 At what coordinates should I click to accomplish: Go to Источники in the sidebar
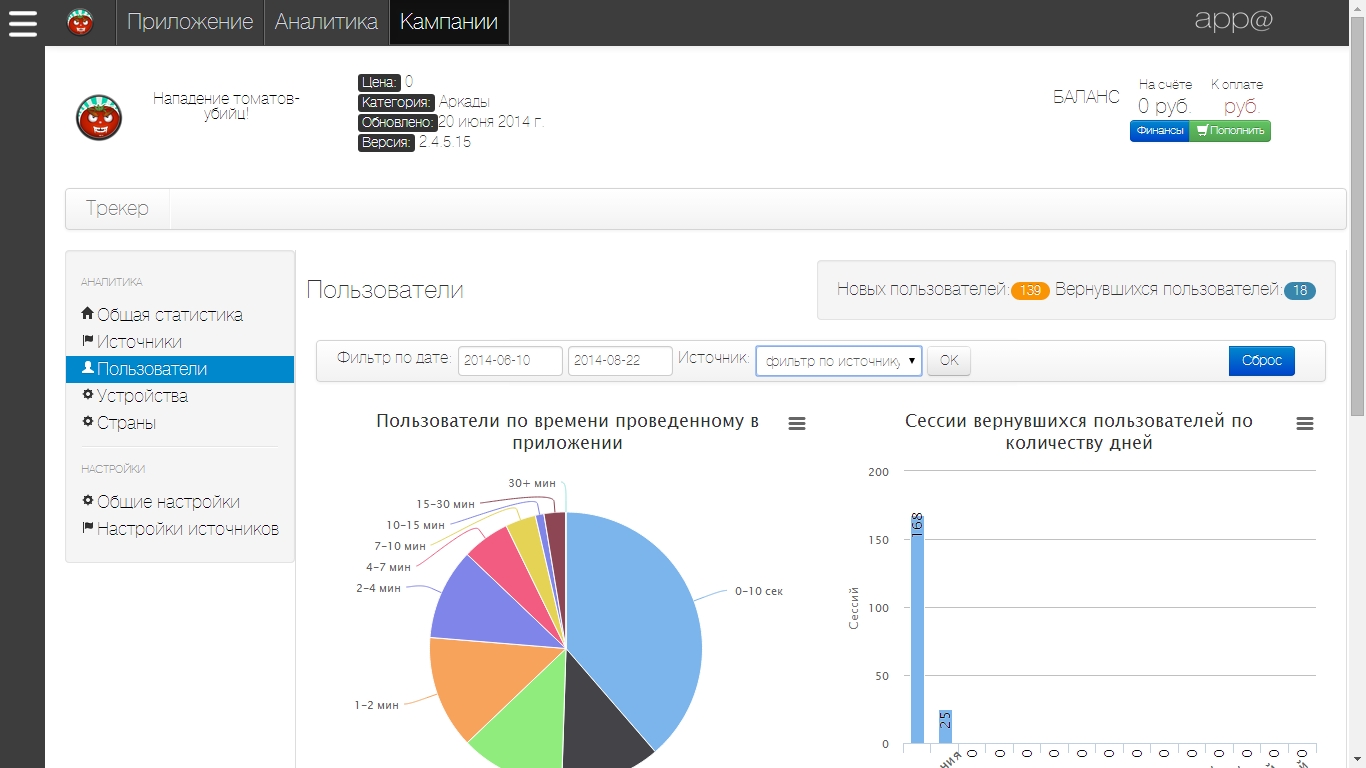pyautogui.click(x=139, y=342)
